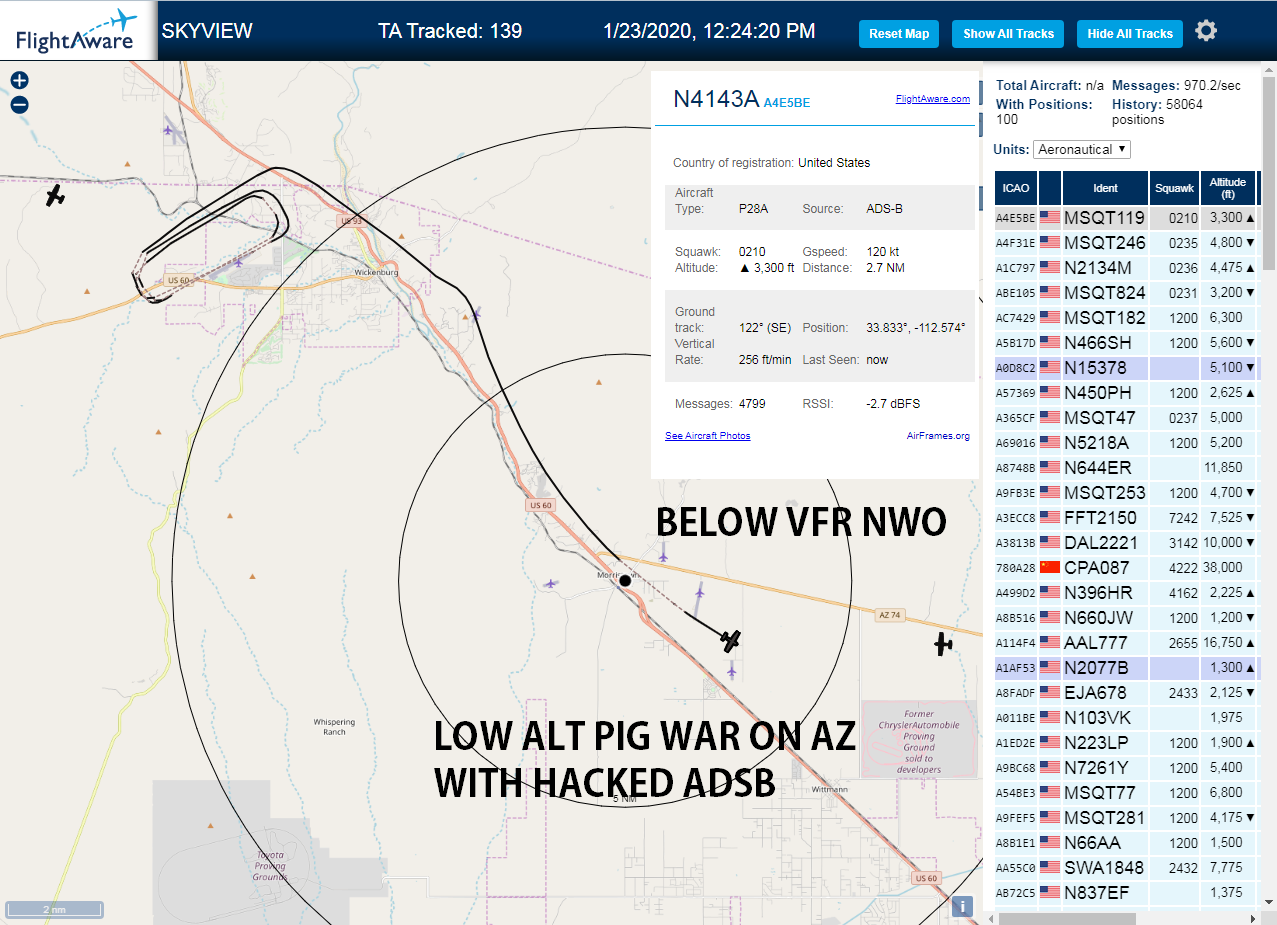Image resolution: width=1277 pixels, height=925 pixels.
Task: Select the MSQT281 row
Action: [x=1126, y=817]
